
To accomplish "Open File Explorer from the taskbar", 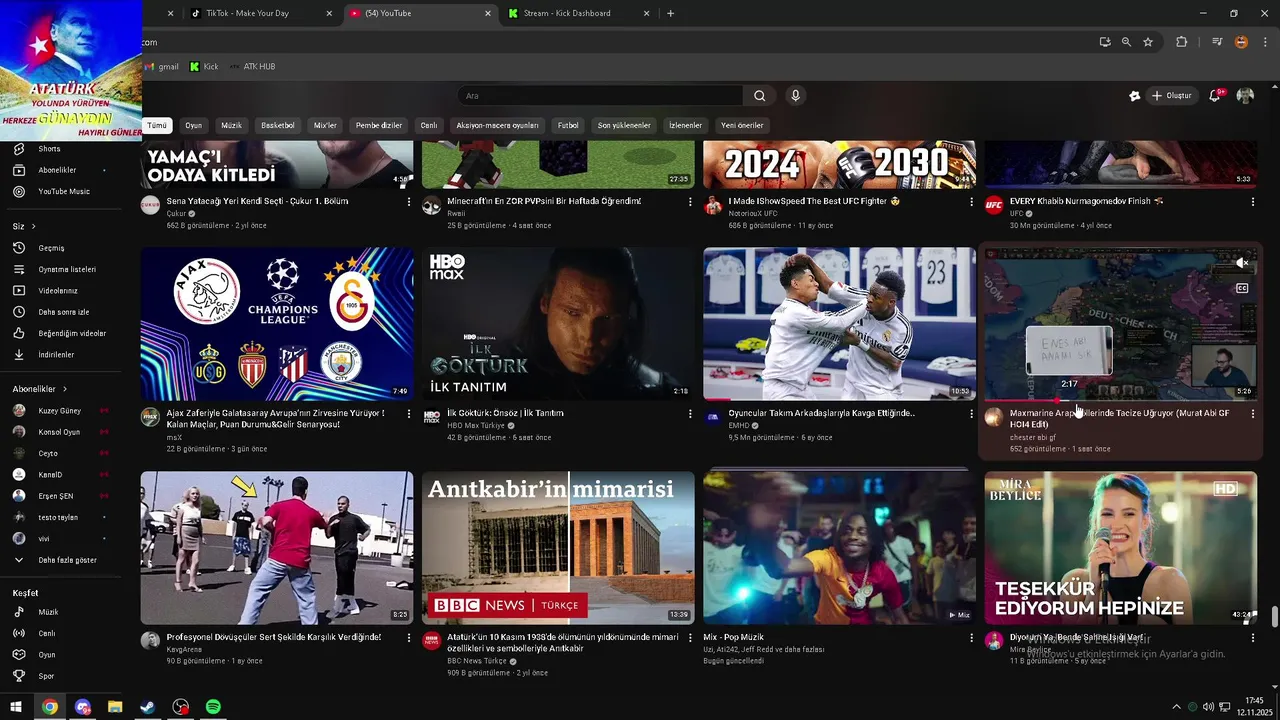I will [115, 707].
